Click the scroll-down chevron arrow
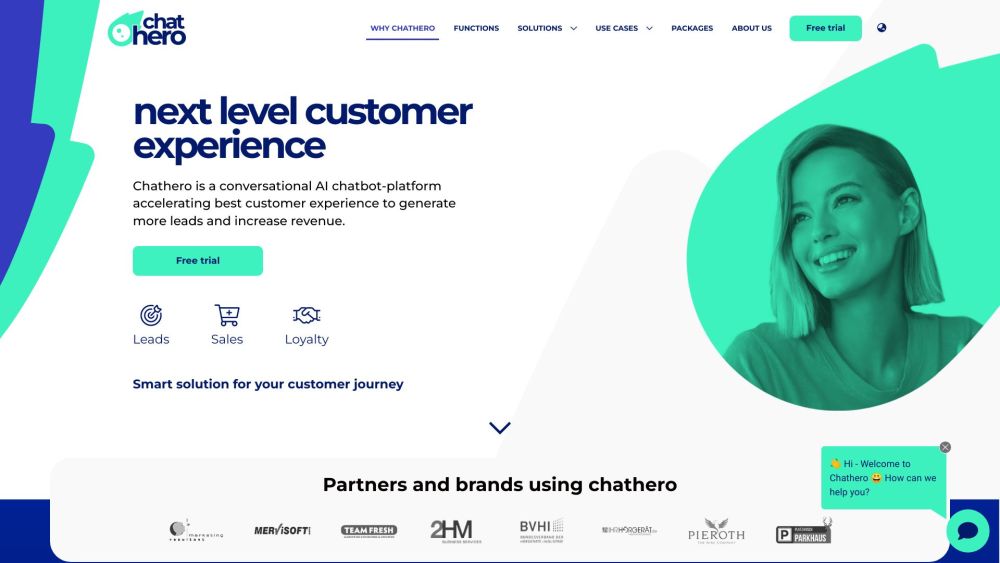This screenshot has width=1000, height=563. coord(500,428)
